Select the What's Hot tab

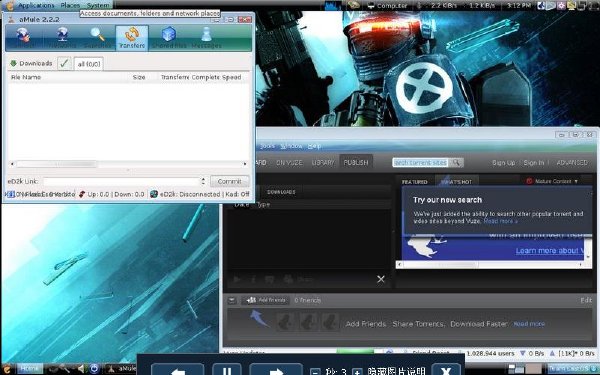point(456,182)
